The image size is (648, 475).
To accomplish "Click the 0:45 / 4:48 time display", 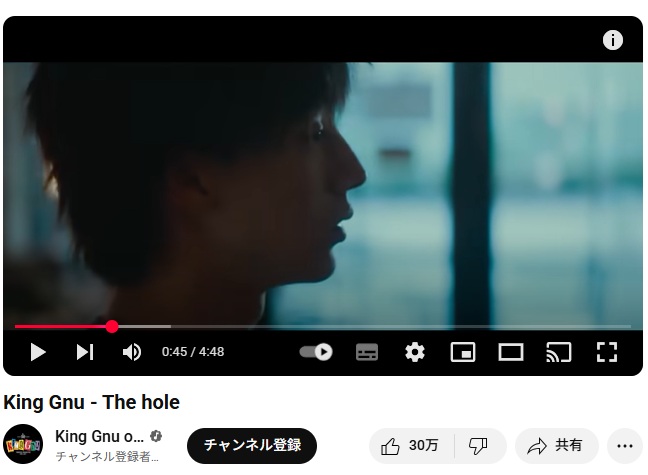I will (193, 352).
